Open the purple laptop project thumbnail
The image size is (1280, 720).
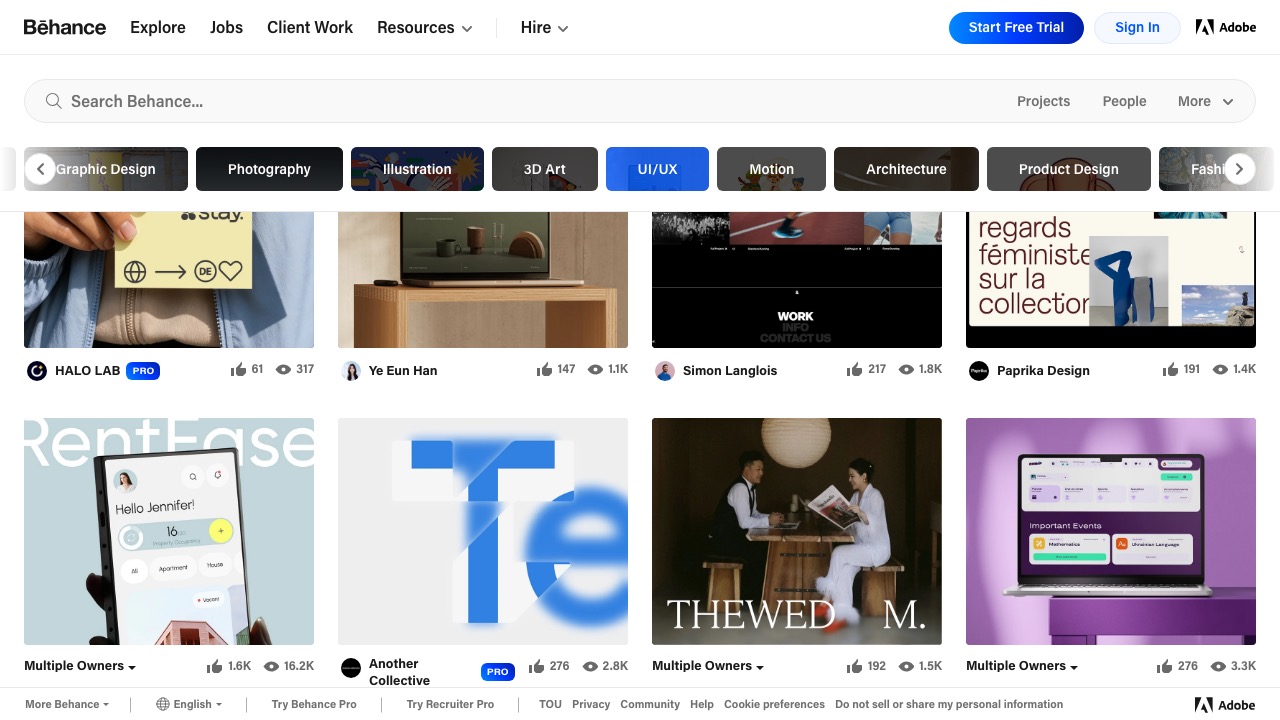[1111, 531]
